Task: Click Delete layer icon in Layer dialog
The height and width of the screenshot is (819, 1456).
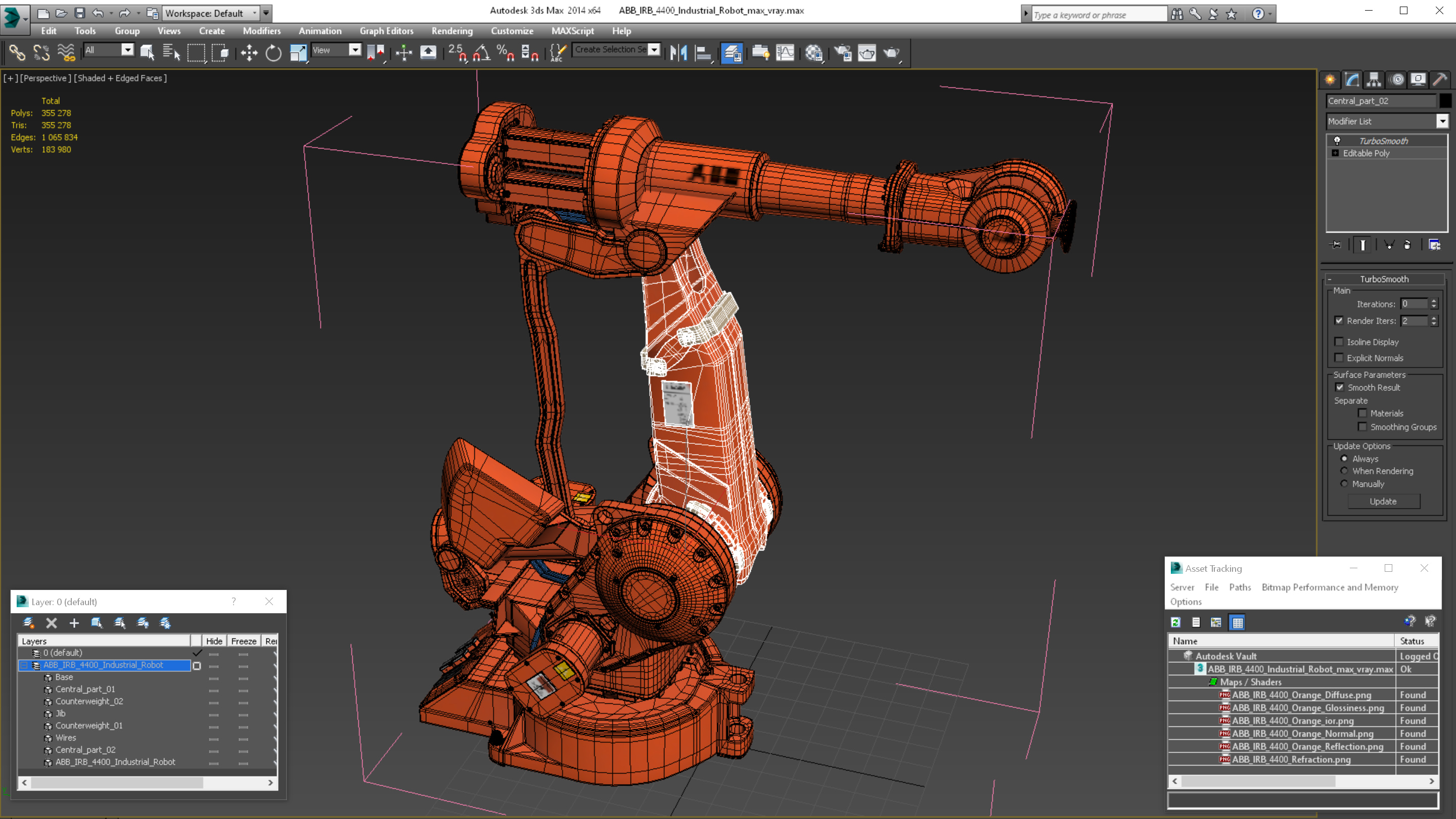Action: pyautogui.click(x=52, y=623)
